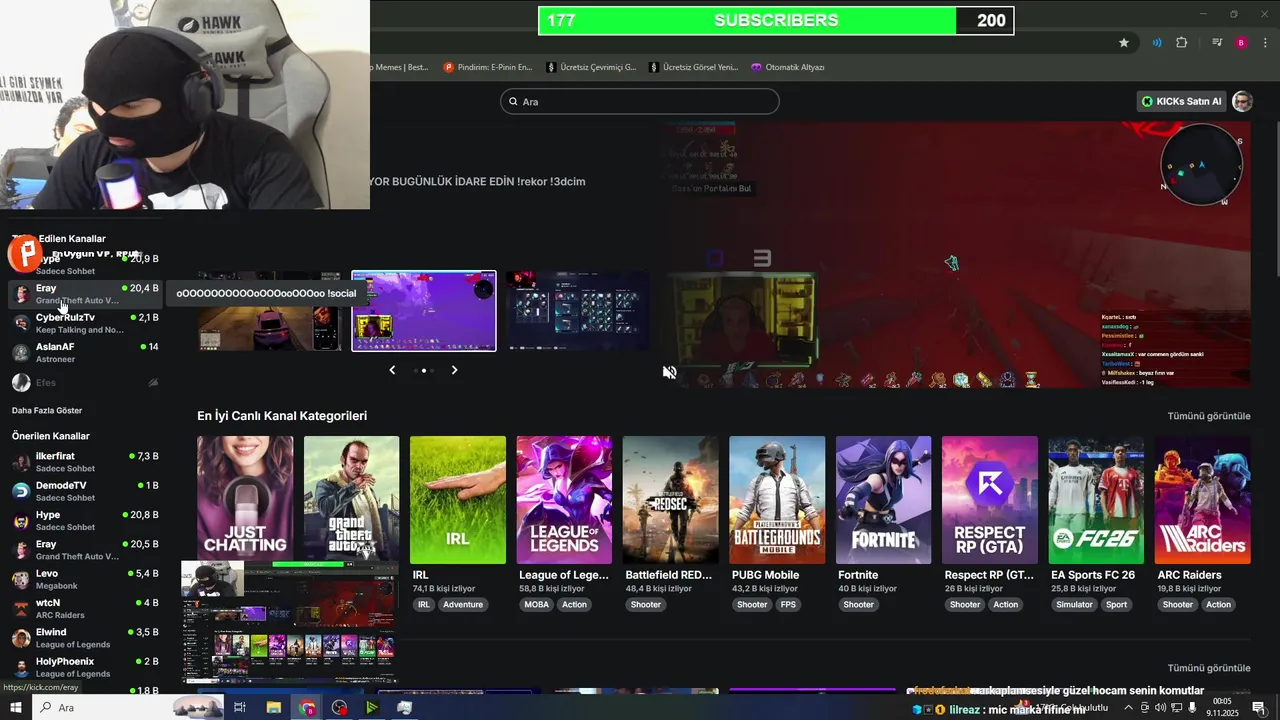Screen dimensions: 1280x720
Task: Open the Windows notification center icon
Action: tap(1259, 708)
